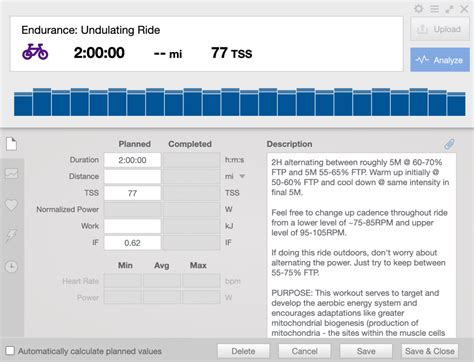474x362 pixels.
Task: Click the Normalized Power label
Action: pyautogui.click(x=68, y=209)
